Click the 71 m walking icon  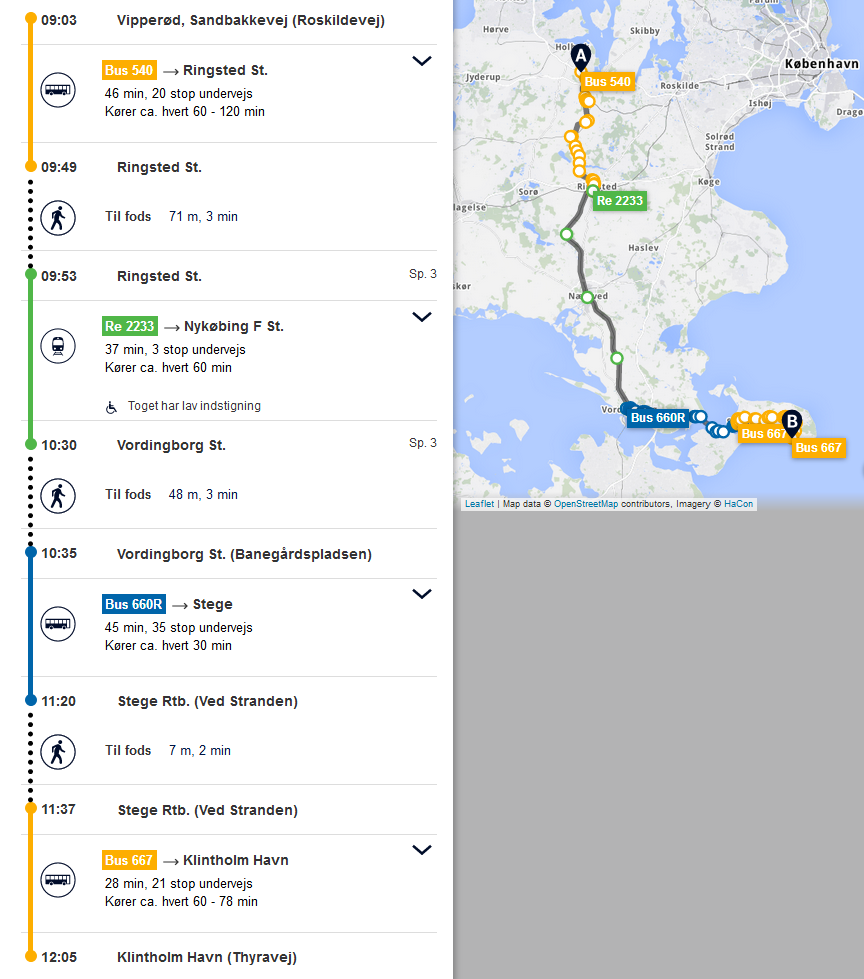click(58, 217)
